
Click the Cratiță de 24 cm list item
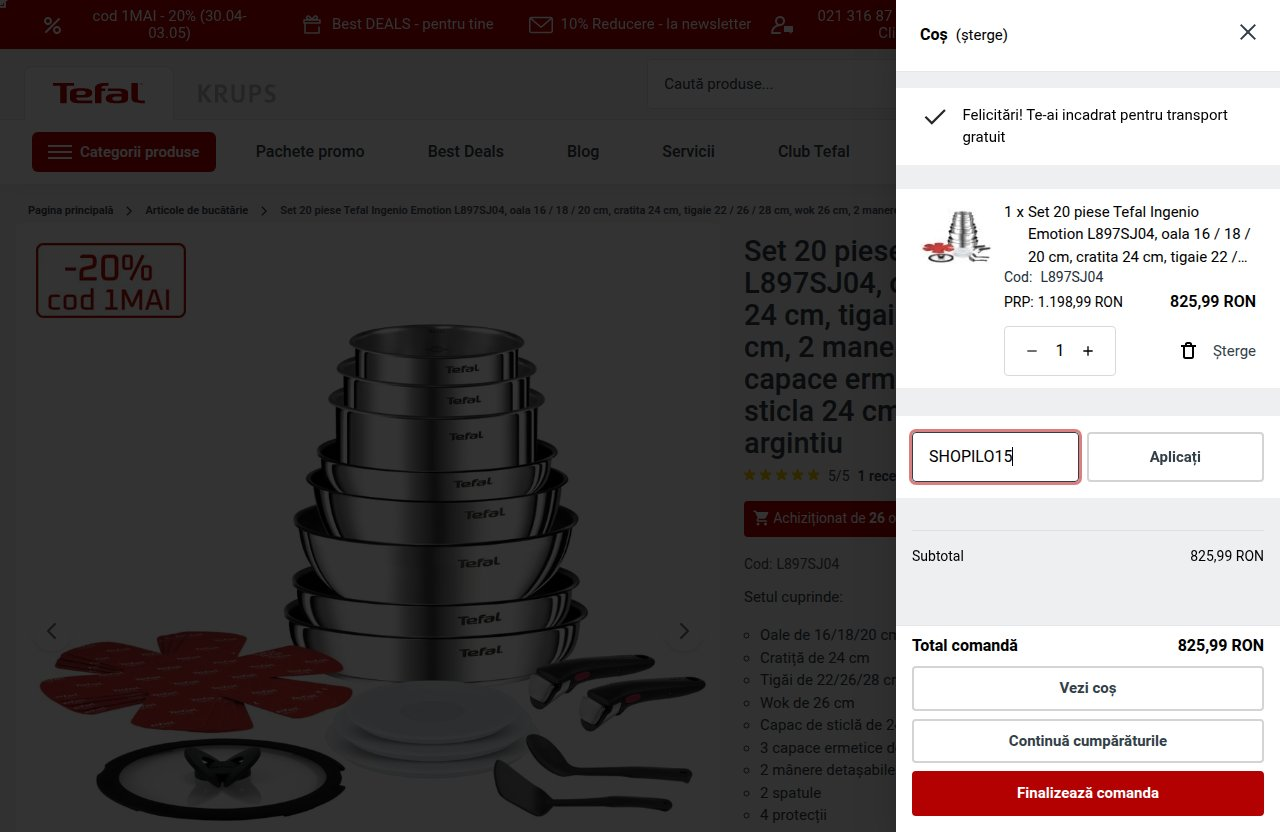coord(815,658)
